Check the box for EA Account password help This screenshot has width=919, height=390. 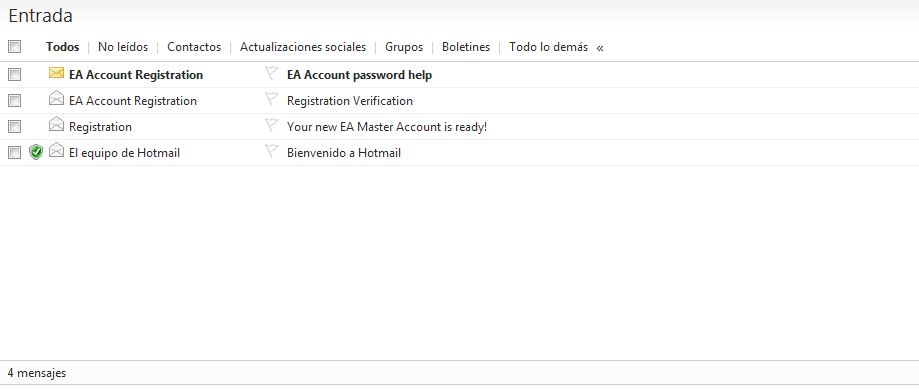pyautogui.click(x=15, y=74)
